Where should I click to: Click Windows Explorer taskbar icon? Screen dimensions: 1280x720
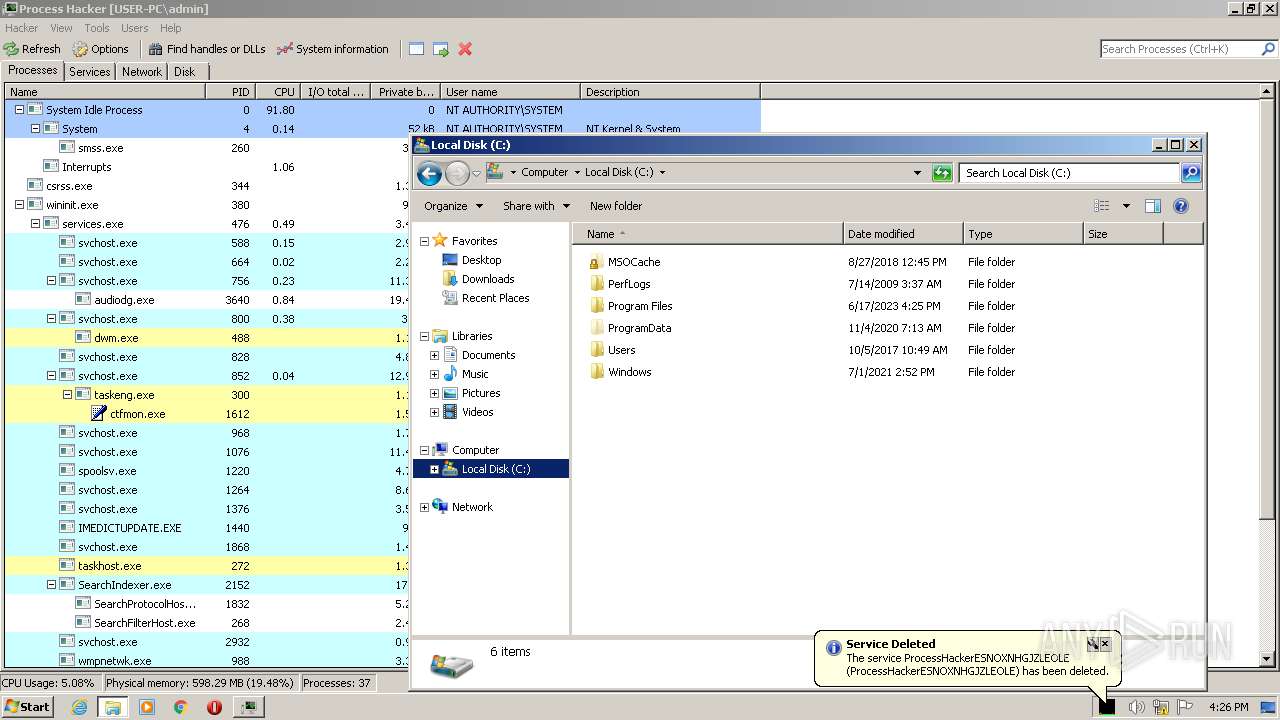coord(113,707)
